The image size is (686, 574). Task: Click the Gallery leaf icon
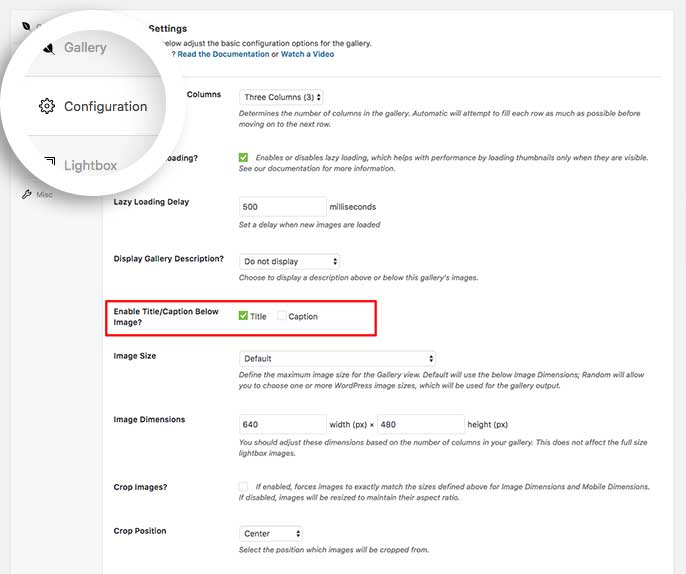(48, 46)
